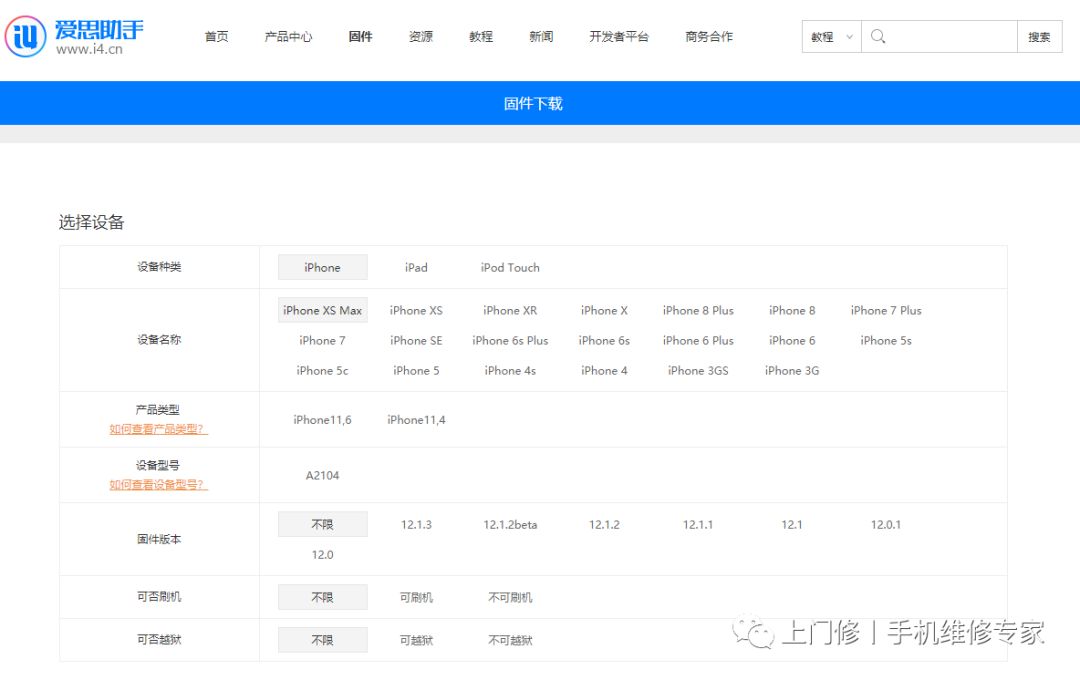The image size is (1080, 680).
Task: Choose iPhone 8 device
Action: point(792,310)
